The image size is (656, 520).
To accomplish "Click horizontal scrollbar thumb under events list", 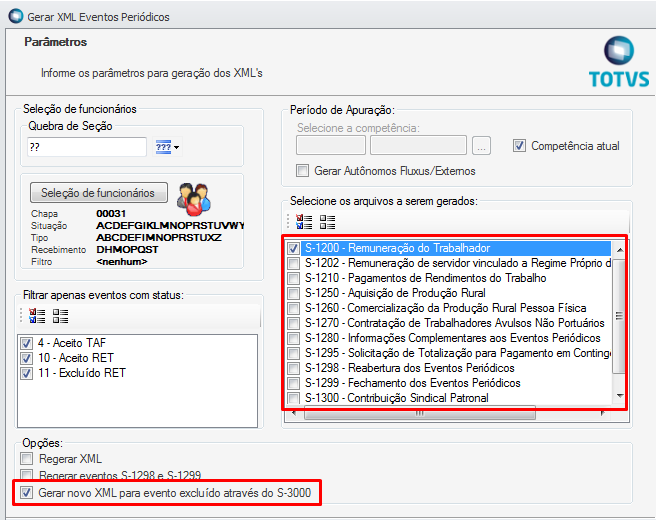I will pyautogui.click(x=420, y=413).
